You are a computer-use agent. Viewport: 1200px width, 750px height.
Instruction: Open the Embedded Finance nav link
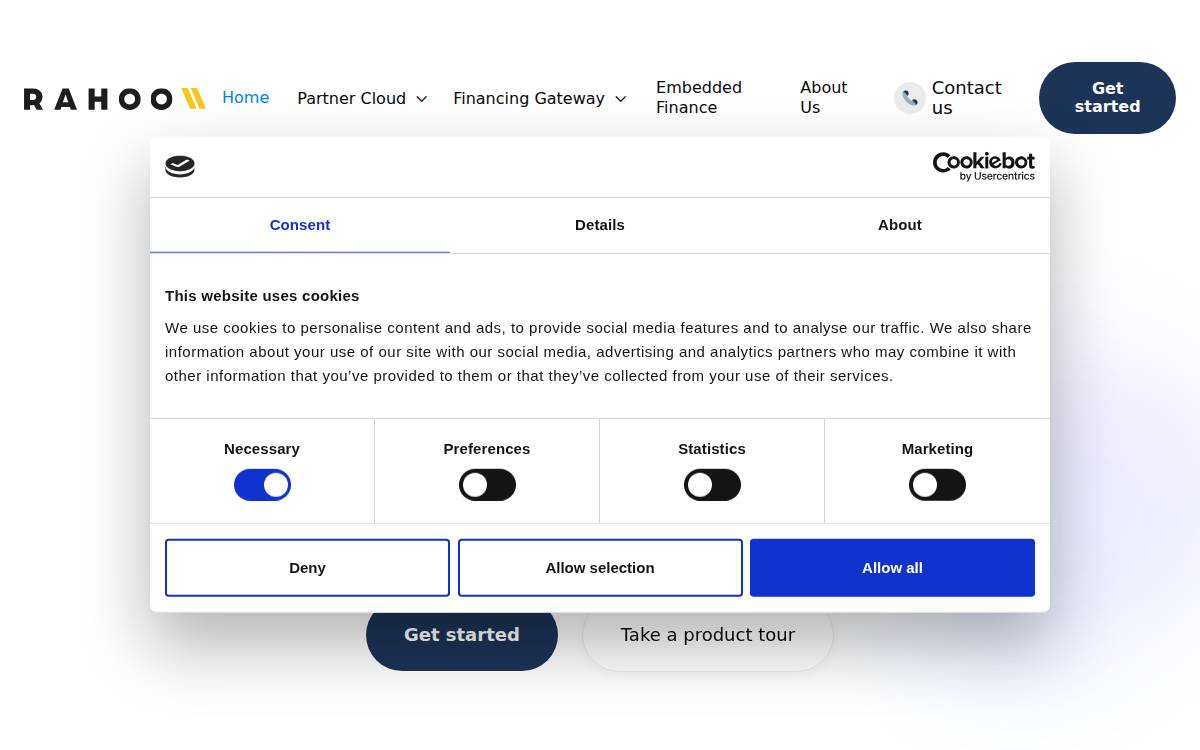point(699,98)
